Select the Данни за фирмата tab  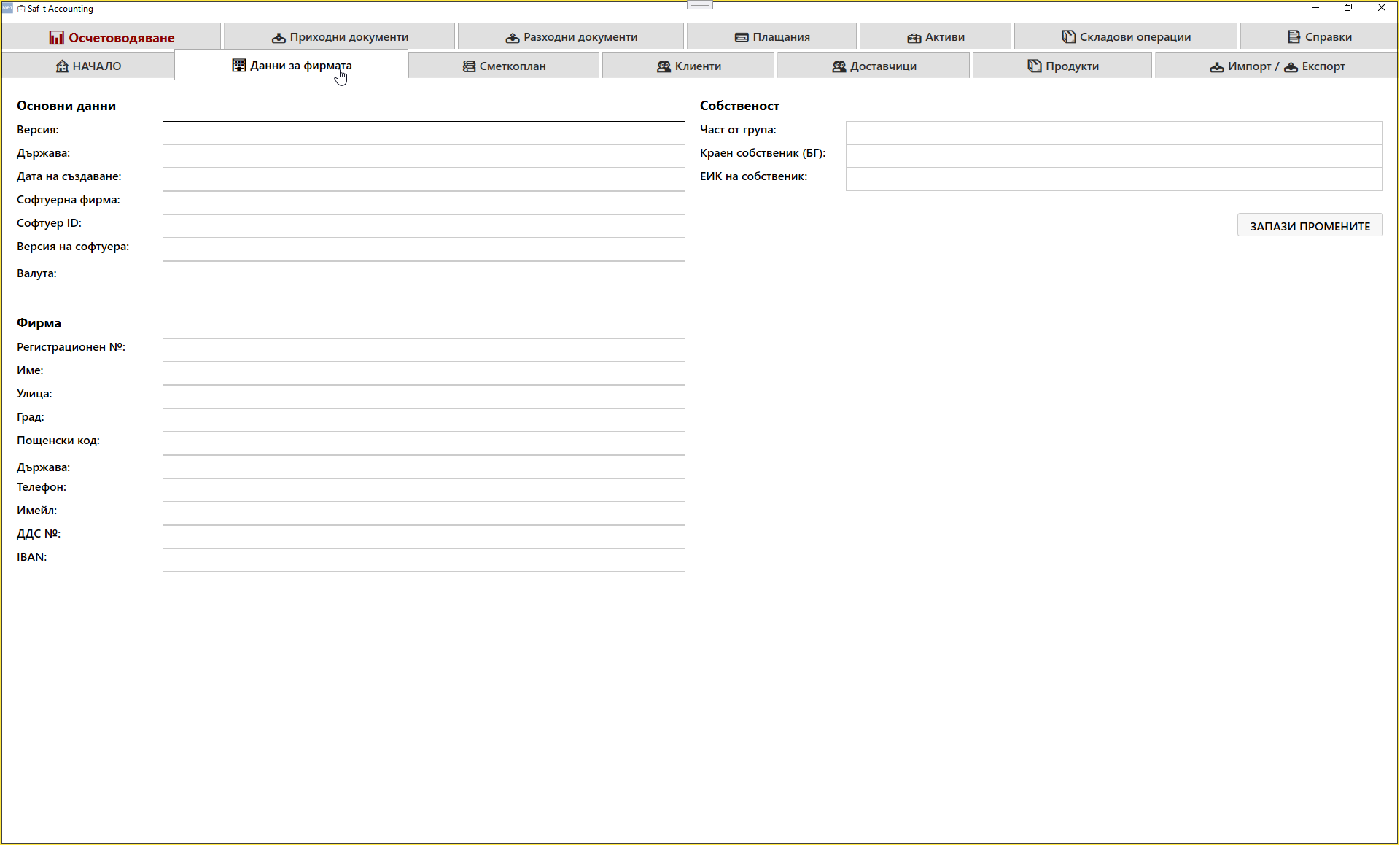pos(292,65)
